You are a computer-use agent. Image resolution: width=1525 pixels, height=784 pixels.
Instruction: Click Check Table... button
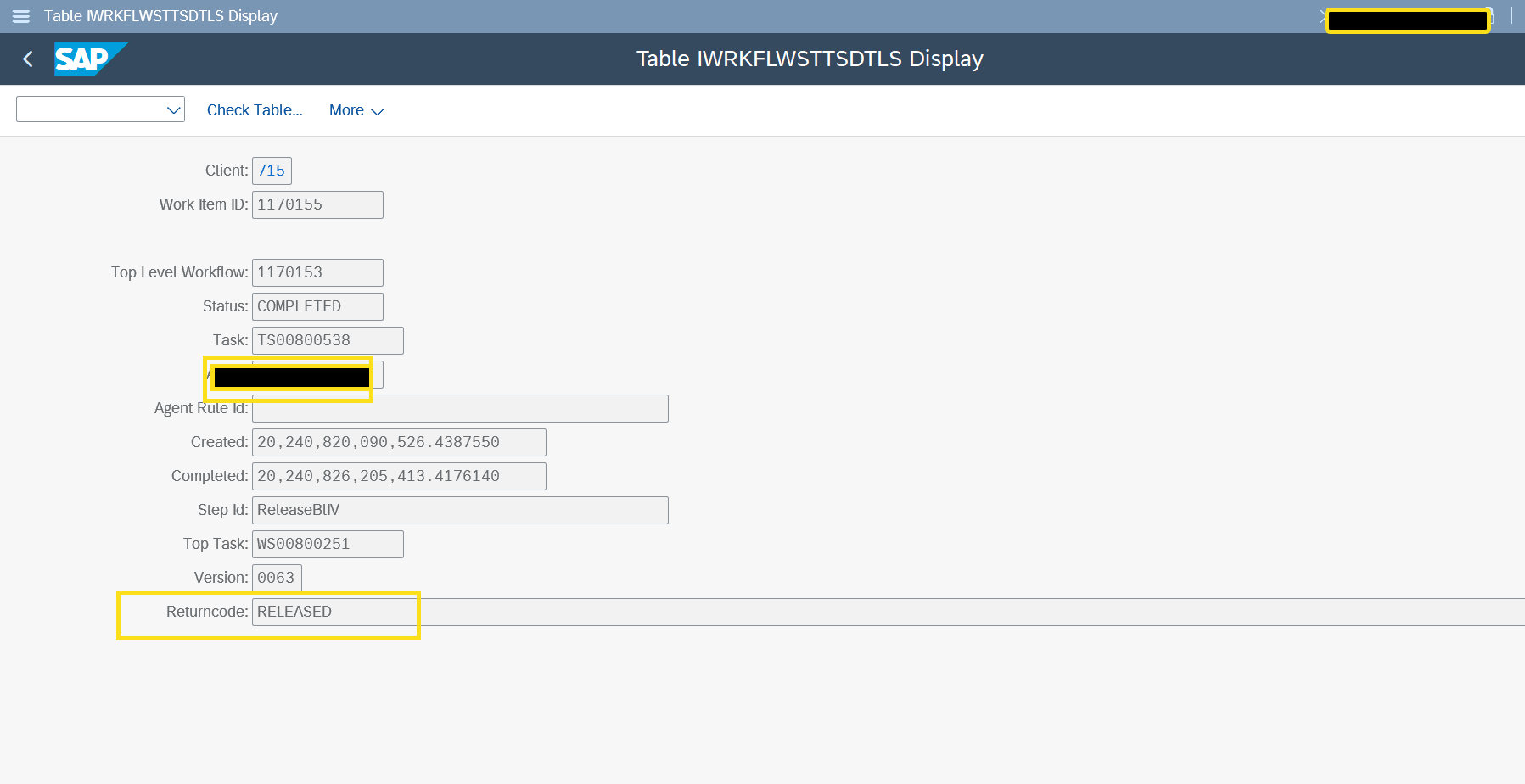255,110
